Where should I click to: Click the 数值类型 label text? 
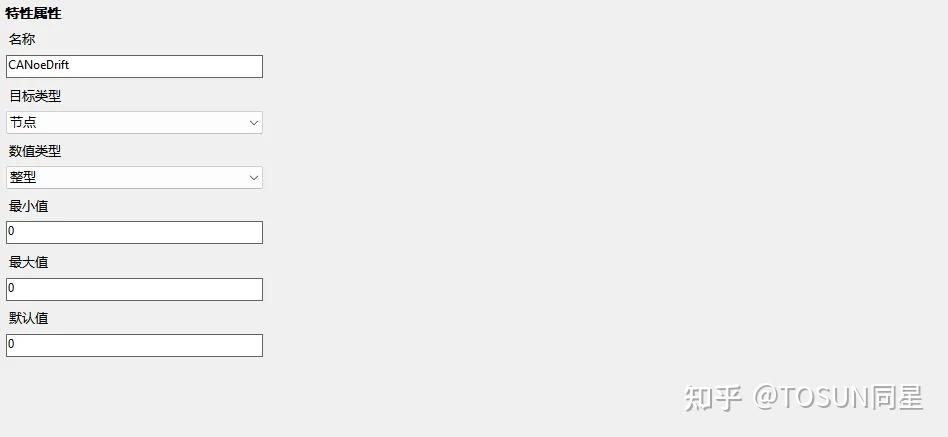[x=35, y=151]
